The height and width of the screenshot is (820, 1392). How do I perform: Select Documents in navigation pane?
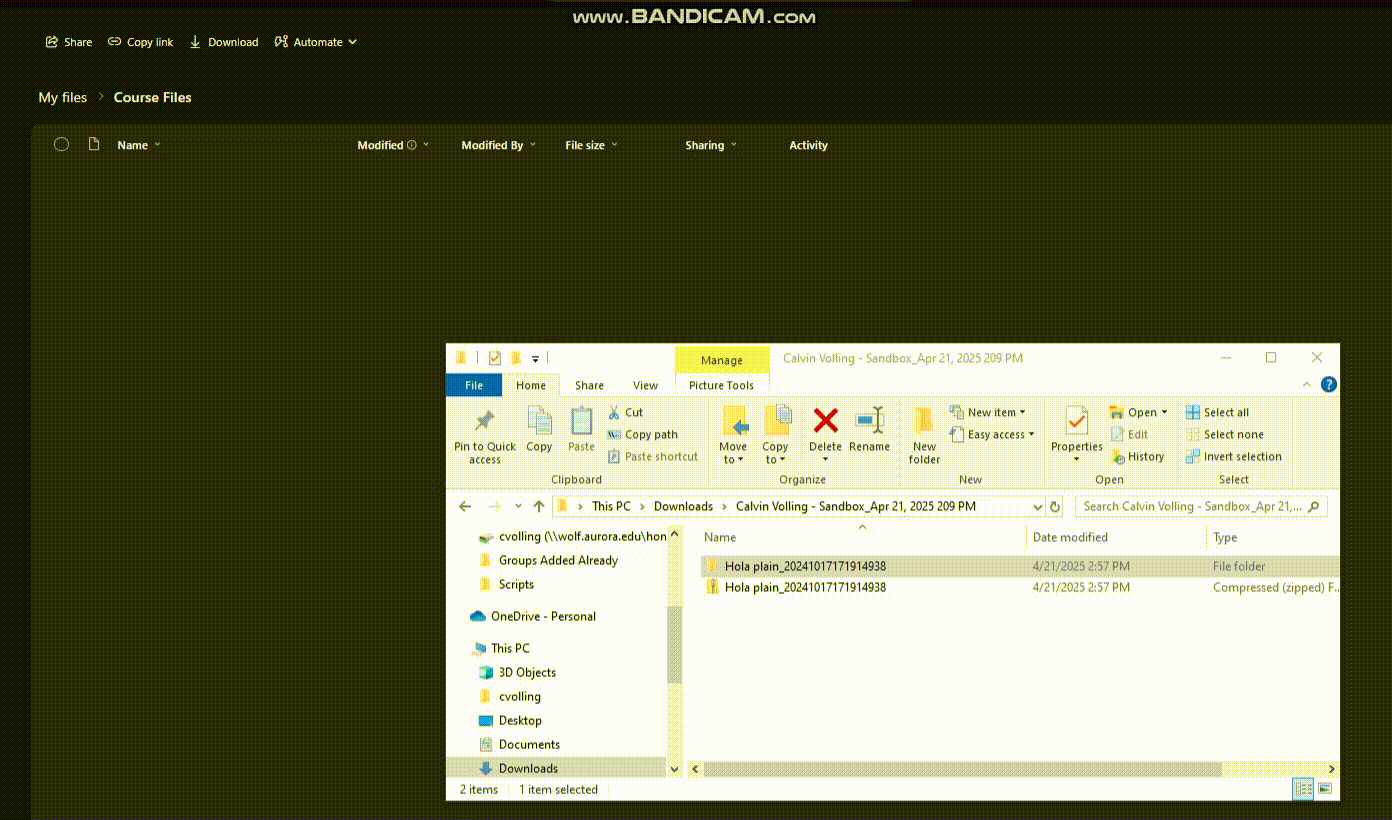click(529, 744)
